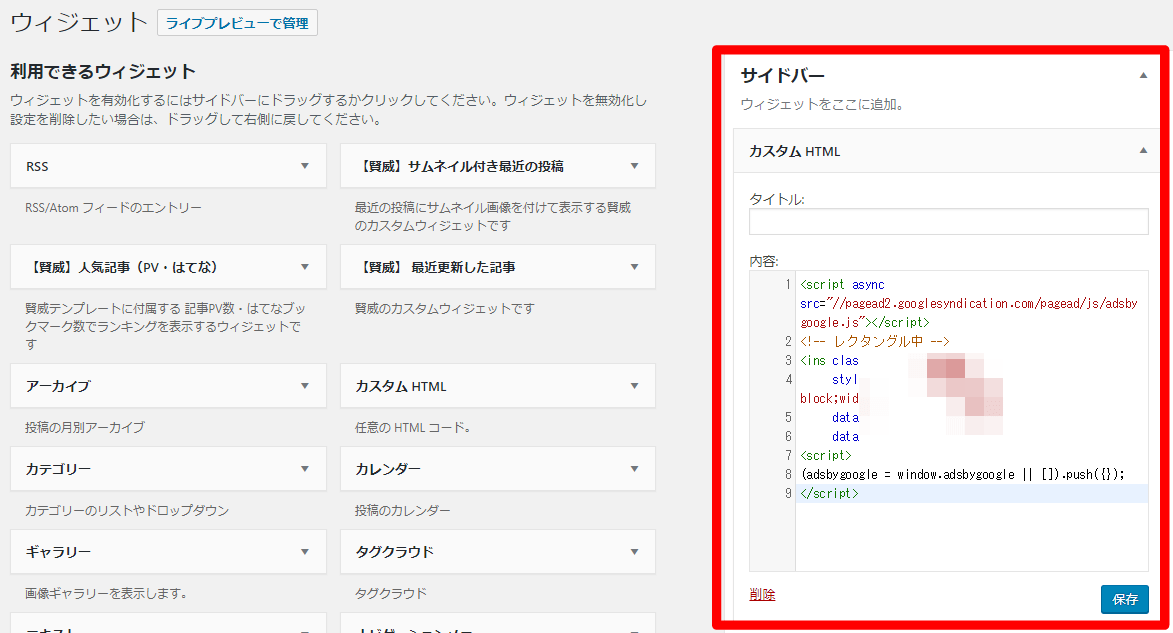The width and height of the screenshot is (1173, 633).
Task: Click the 削除 link
Action: pos(762,595)
